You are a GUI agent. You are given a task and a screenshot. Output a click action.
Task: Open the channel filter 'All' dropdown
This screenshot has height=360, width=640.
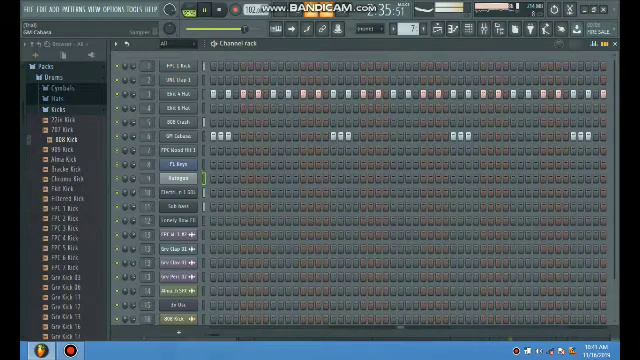pyautogui.click(x=178, y=44)
